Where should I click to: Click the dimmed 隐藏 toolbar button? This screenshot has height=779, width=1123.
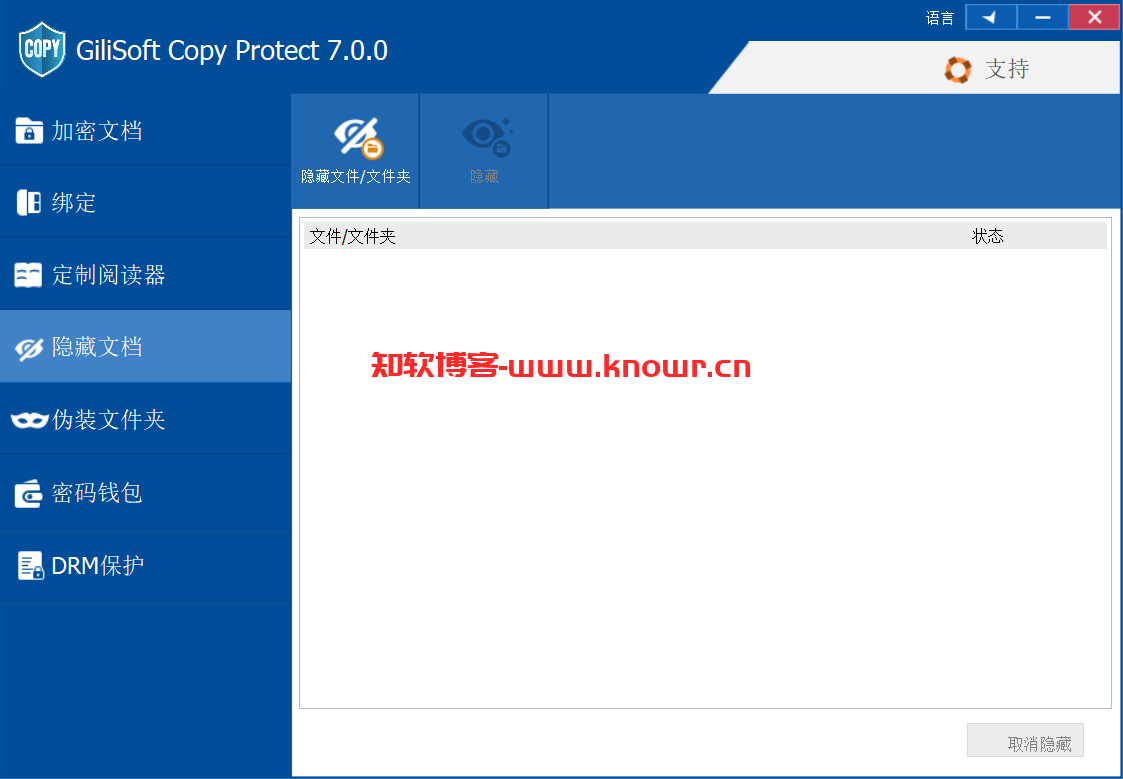coord(484,151)
